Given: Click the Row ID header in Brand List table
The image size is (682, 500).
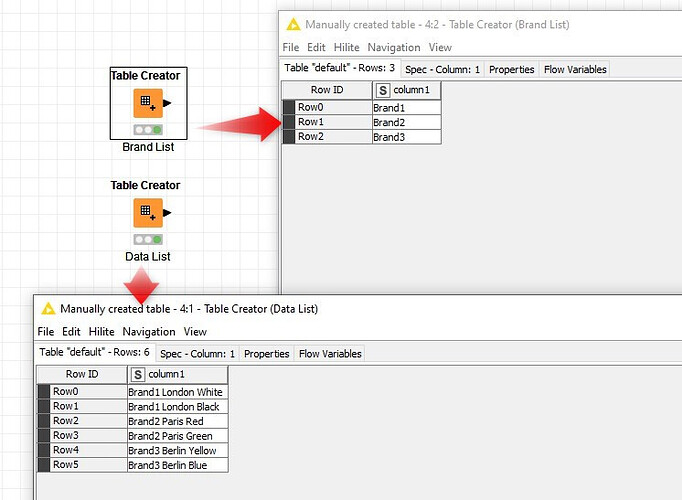Looking at the screenshot, I should 327,90.
